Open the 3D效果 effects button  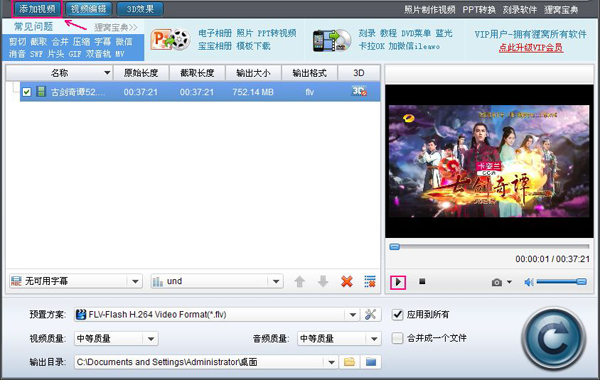click(x=140, y=9)
